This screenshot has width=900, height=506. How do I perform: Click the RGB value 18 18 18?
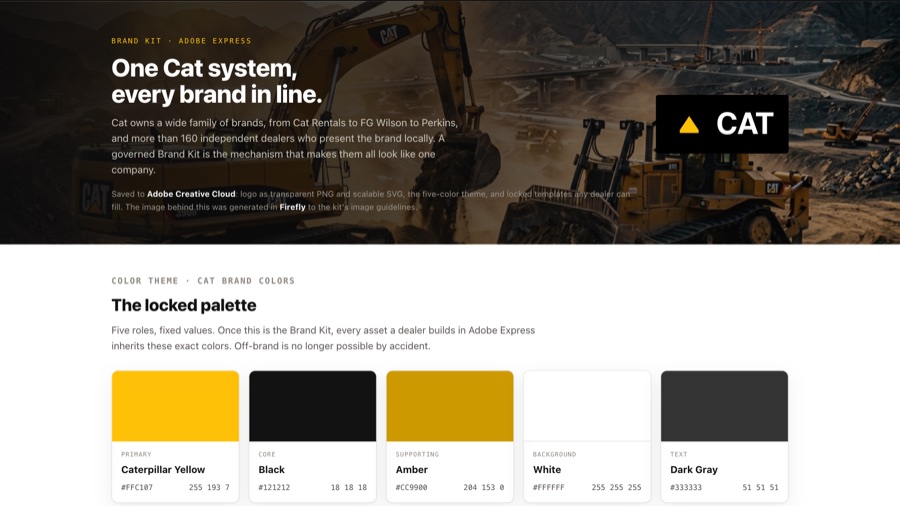348,487
